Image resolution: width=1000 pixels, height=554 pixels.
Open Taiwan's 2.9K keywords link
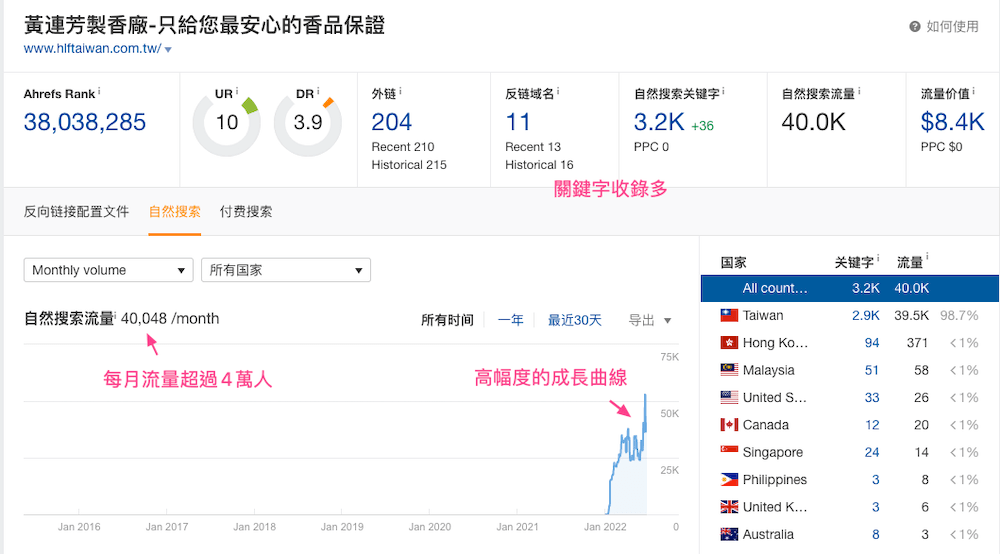point(865,316)
